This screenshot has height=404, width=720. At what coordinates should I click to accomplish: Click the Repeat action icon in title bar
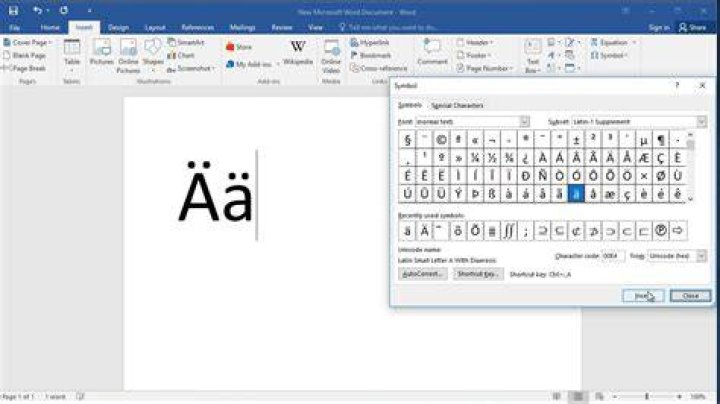click(64, 11)
